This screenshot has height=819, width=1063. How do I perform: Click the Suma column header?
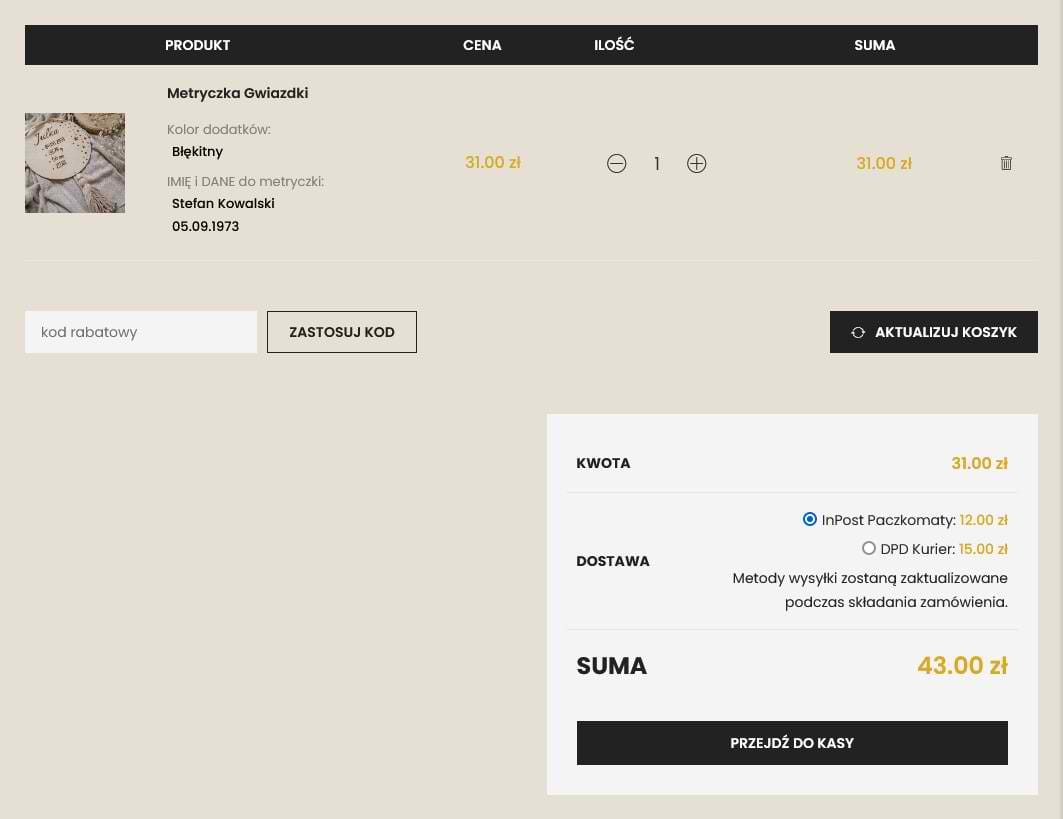[874, 45]
